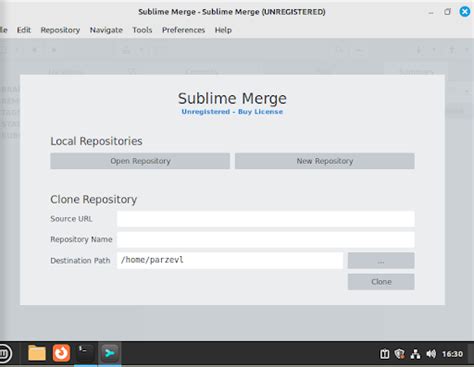Edit the Destination Path field
The image size is (474, 367).
tap(230, 260)
